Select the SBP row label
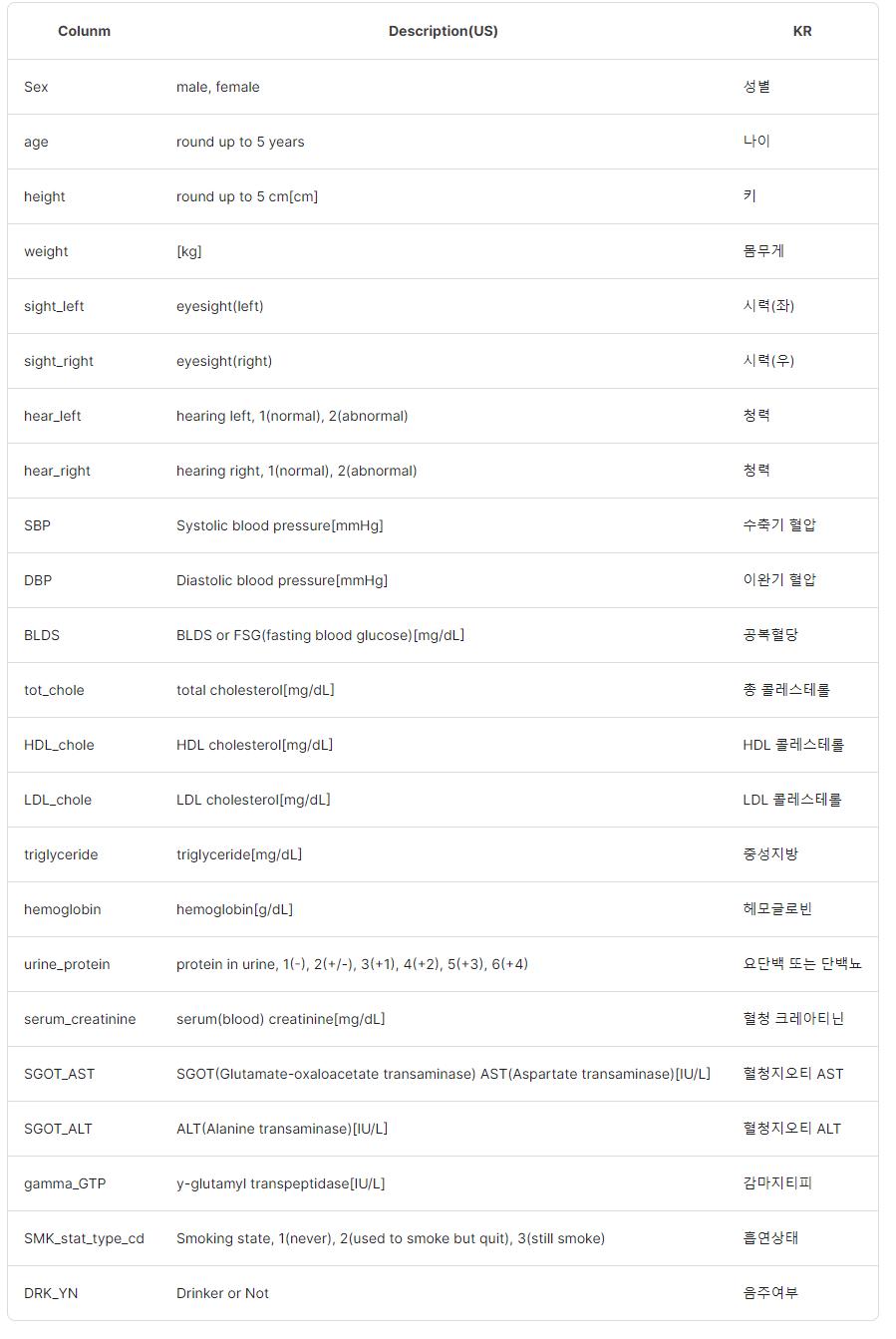The height and width of the screenshot is (1339, 896). click(37, 525)
